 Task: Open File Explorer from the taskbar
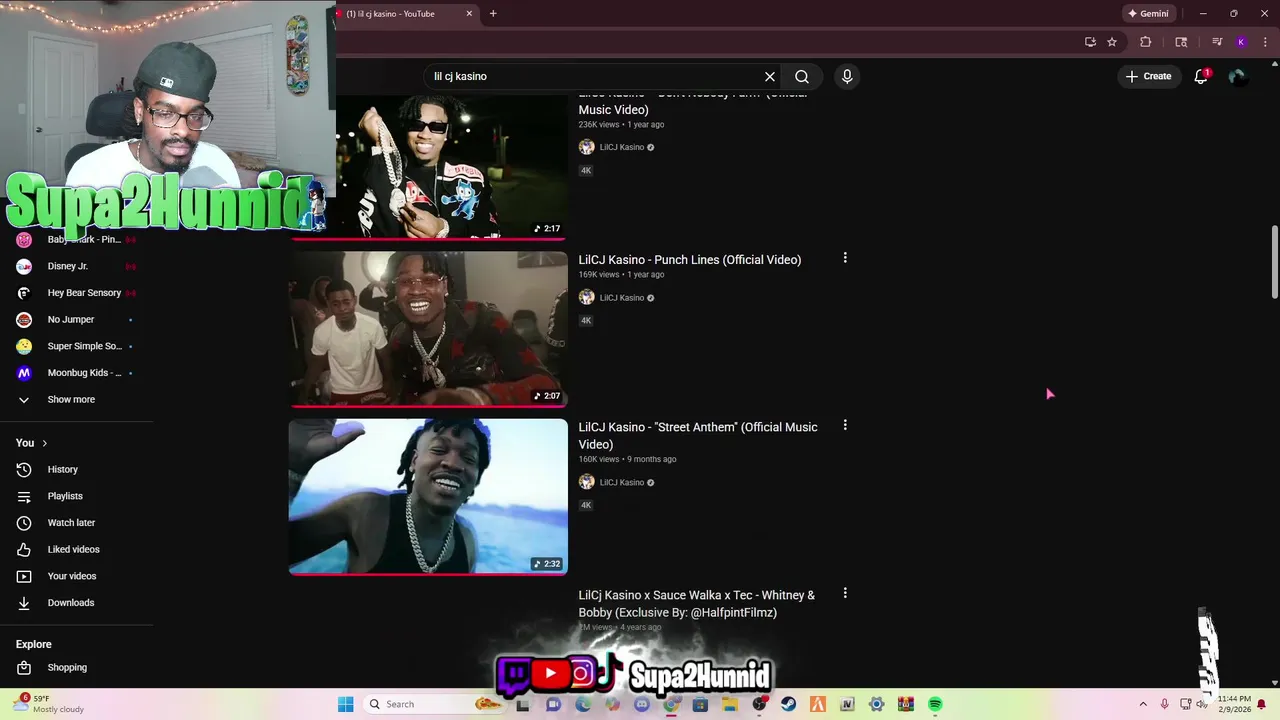(730, 704)
